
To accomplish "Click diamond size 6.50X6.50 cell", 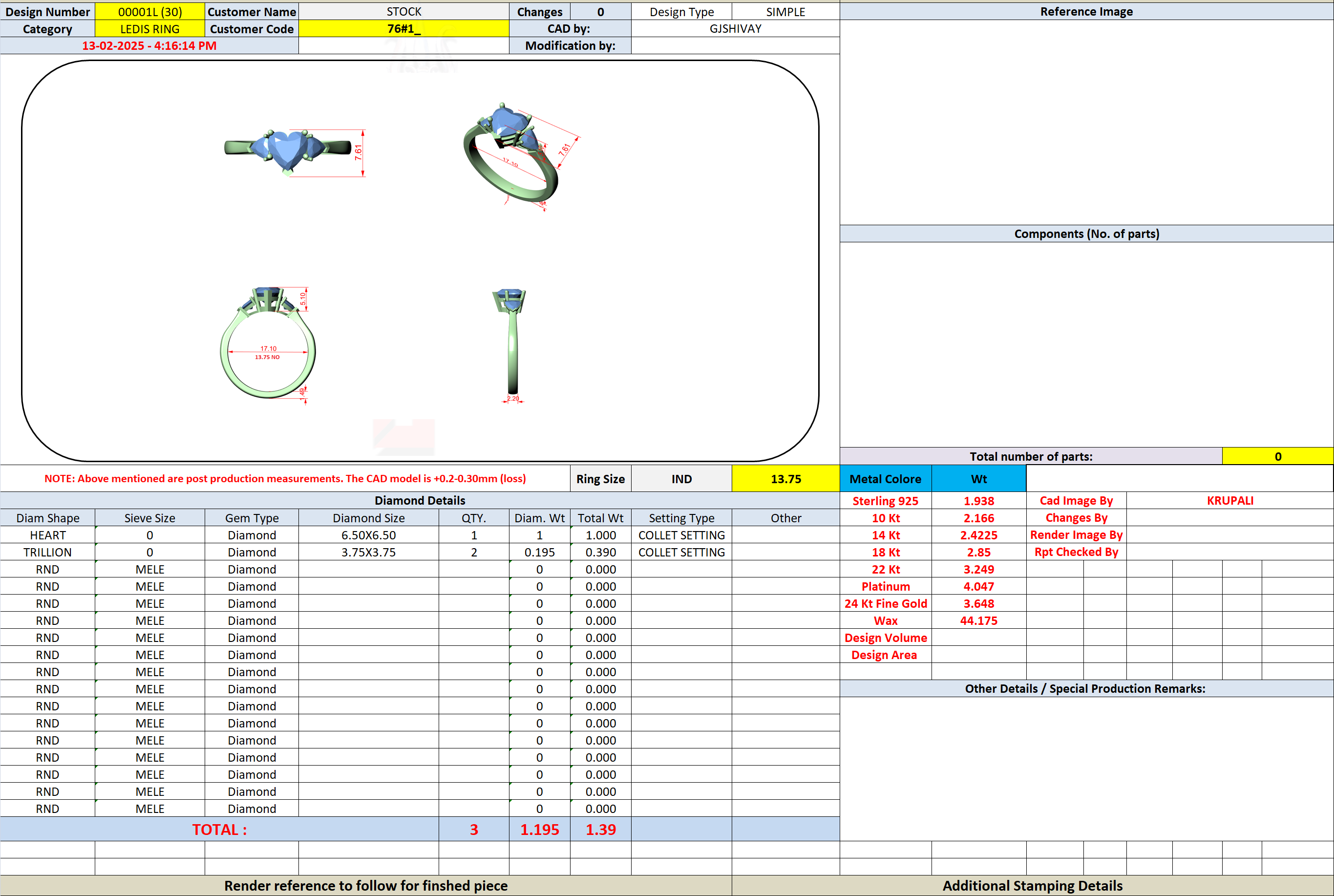I will click(368, 535).
